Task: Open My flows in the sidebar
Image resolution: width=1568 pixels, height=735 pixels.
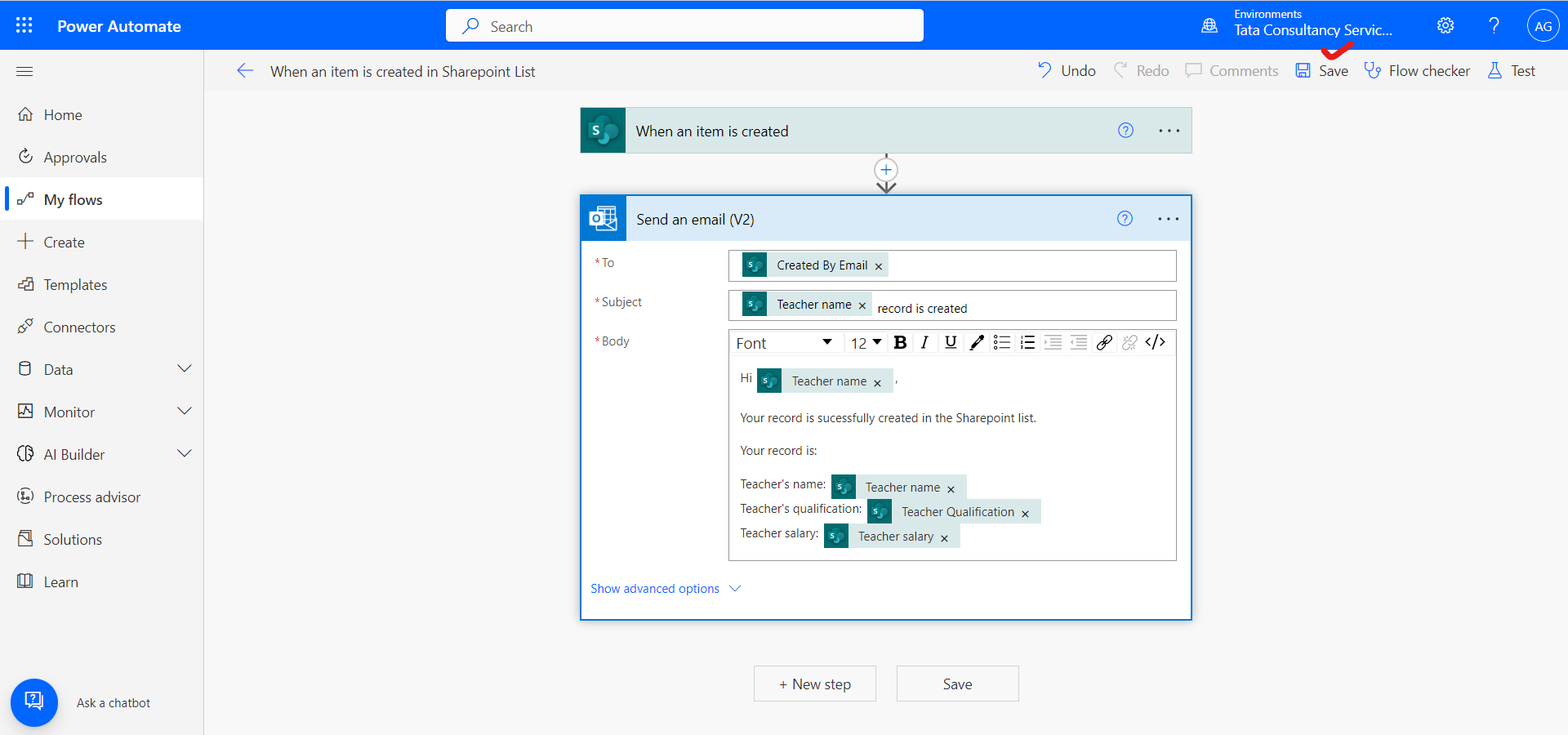Action: [73, 198]
